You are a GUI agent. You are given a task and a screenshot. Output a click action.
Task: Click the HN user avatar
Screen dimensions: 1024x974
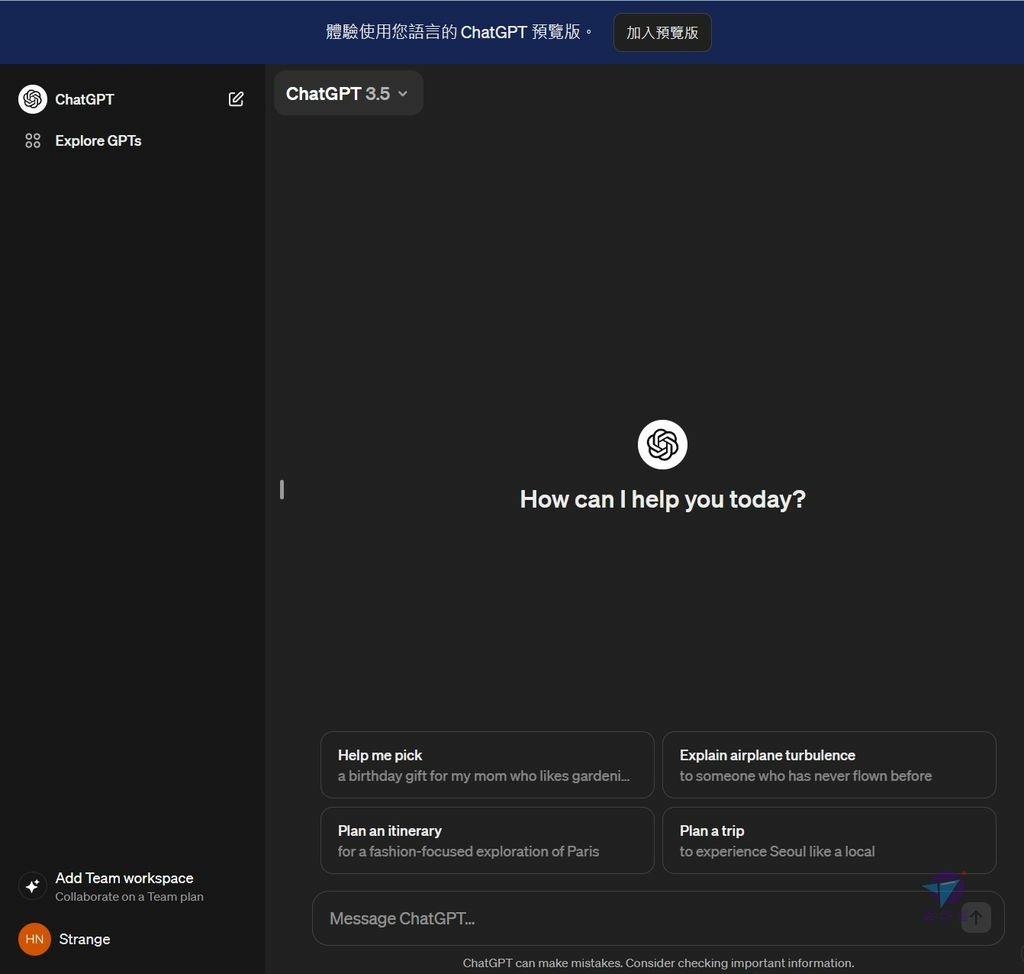(35, 939)
